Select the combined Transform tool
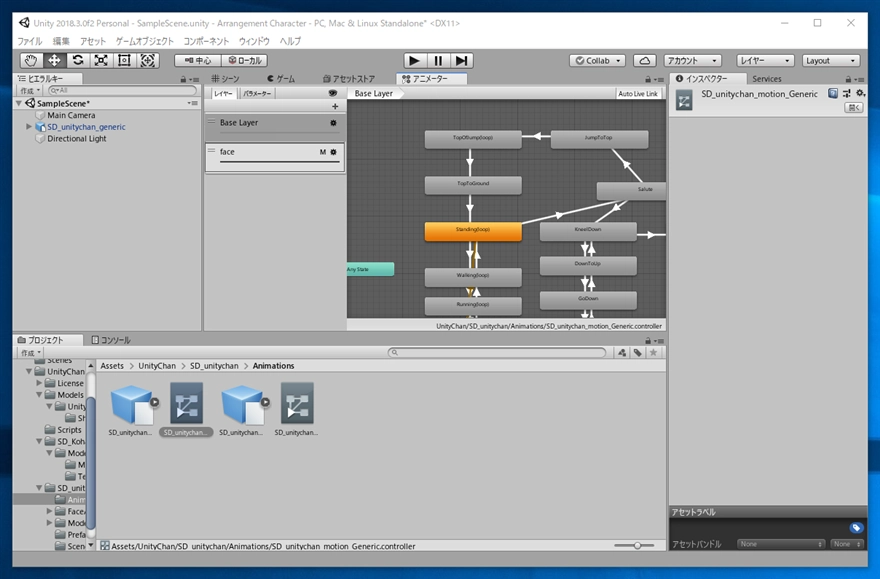The height and width of the screenshot is (579, 880). pos(148,61)
